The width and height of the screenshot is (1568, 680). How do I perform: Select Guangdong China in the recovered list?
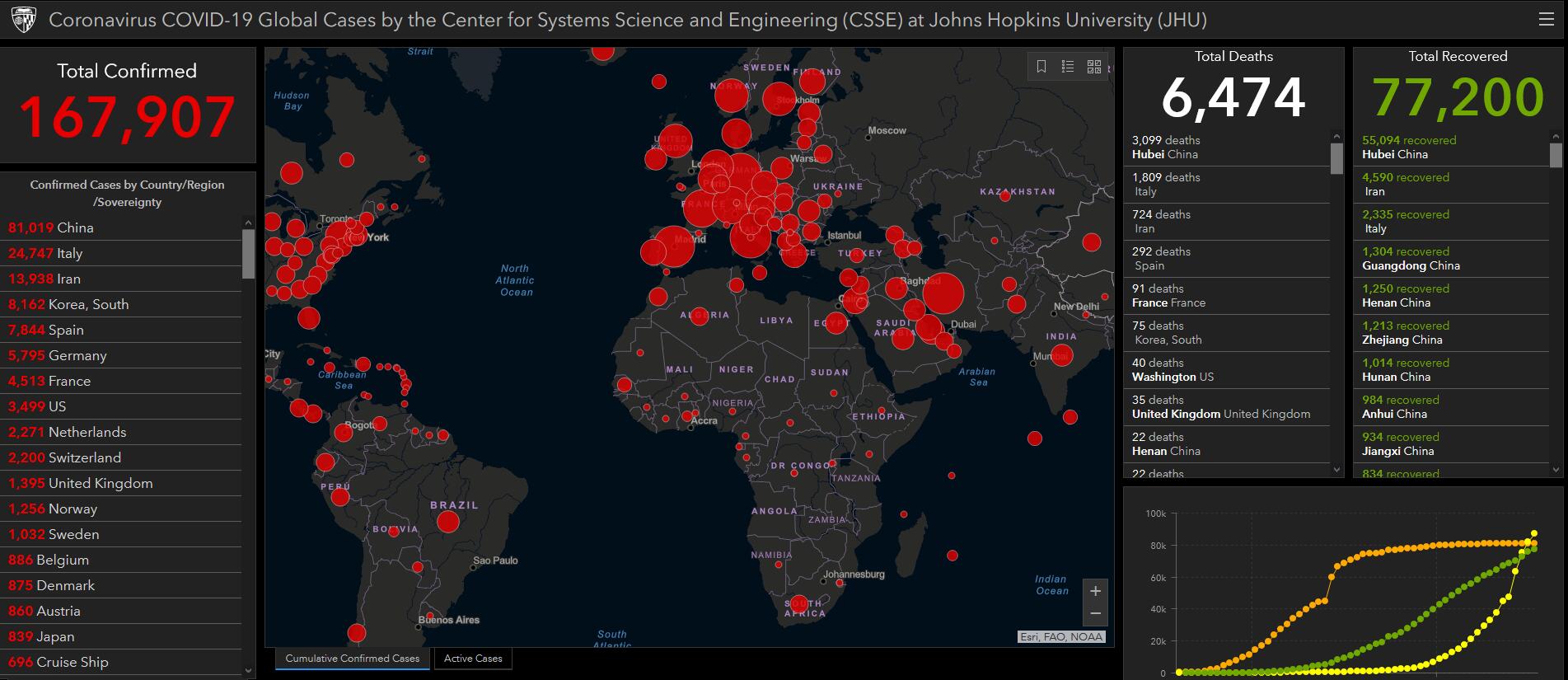pyautogui.click(x=1451, y=259)
